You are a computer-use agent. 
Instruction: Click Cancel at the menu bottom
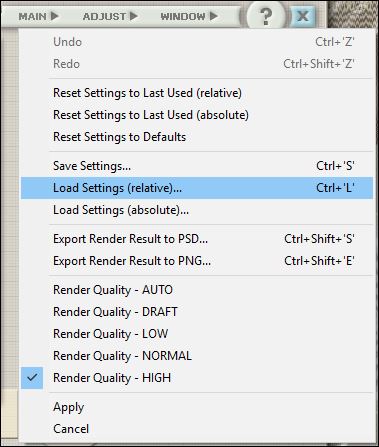pyautogui.click(x=197, y=429)
